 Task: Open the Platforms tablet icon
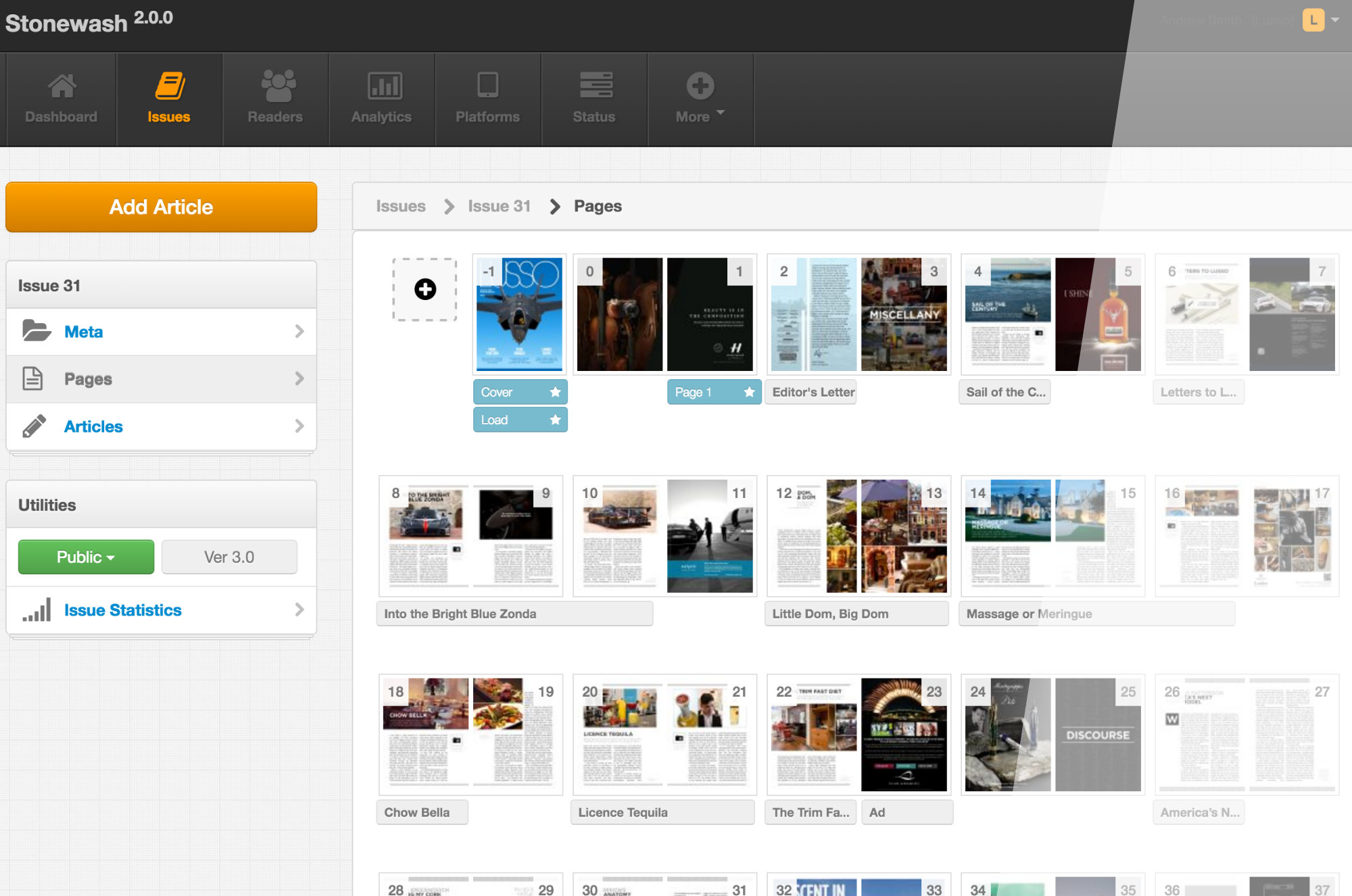coord(487,86)
